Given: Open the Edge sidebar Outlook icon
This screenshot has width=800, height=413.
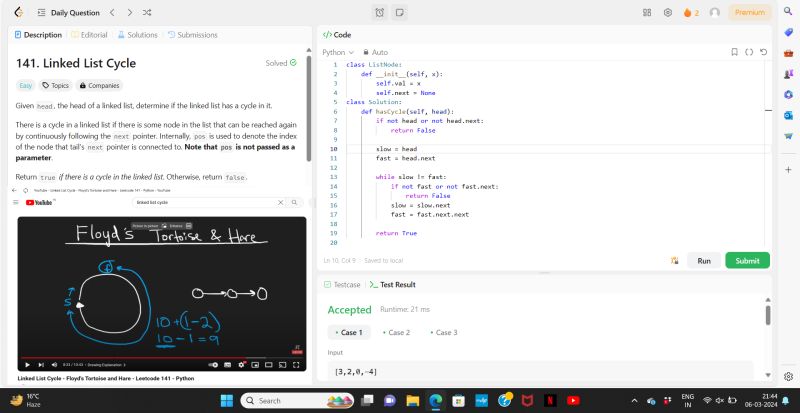Looking at the screenshot, I should 788,115.
